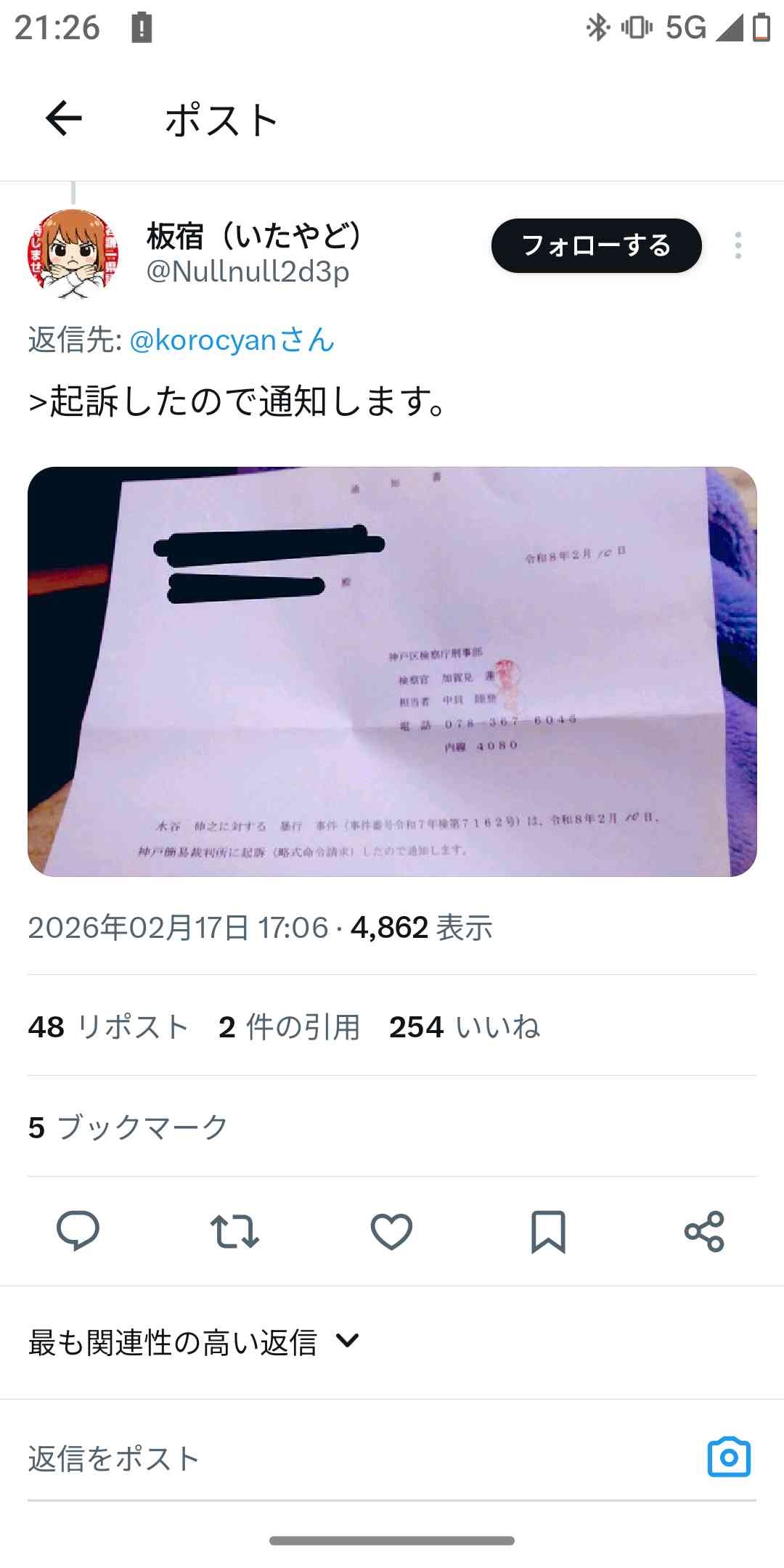Tap the camera icon in reply bar
784x1568 pixels.
729,1456
